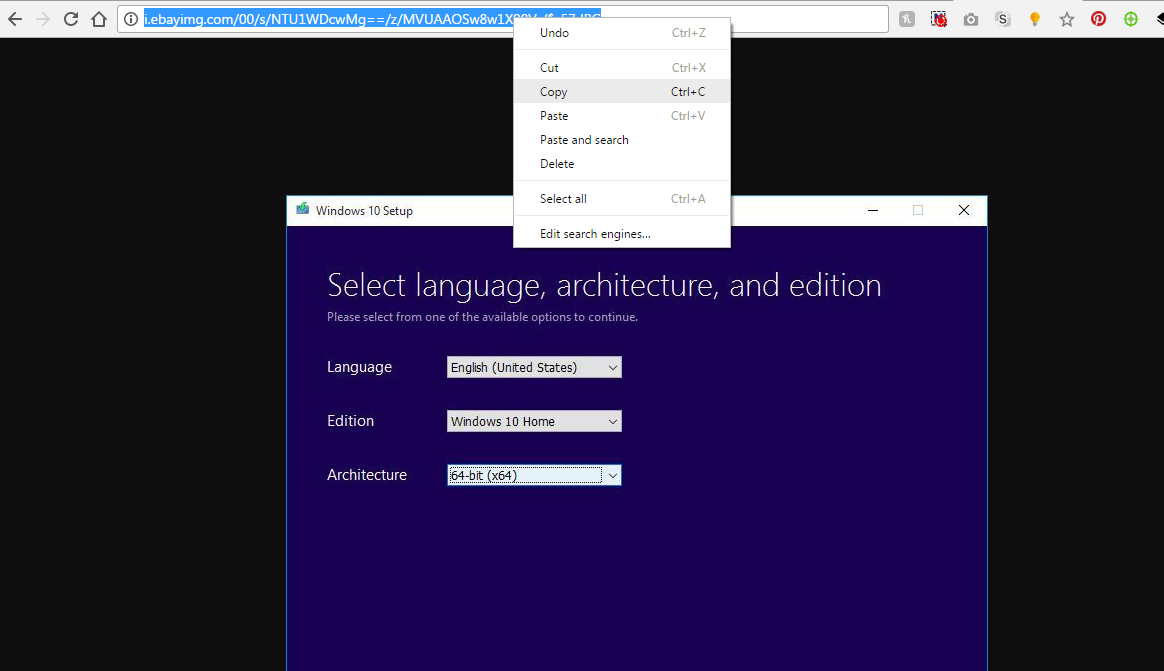
Task: View site information via the info icon
Action: tap(131, 19)
